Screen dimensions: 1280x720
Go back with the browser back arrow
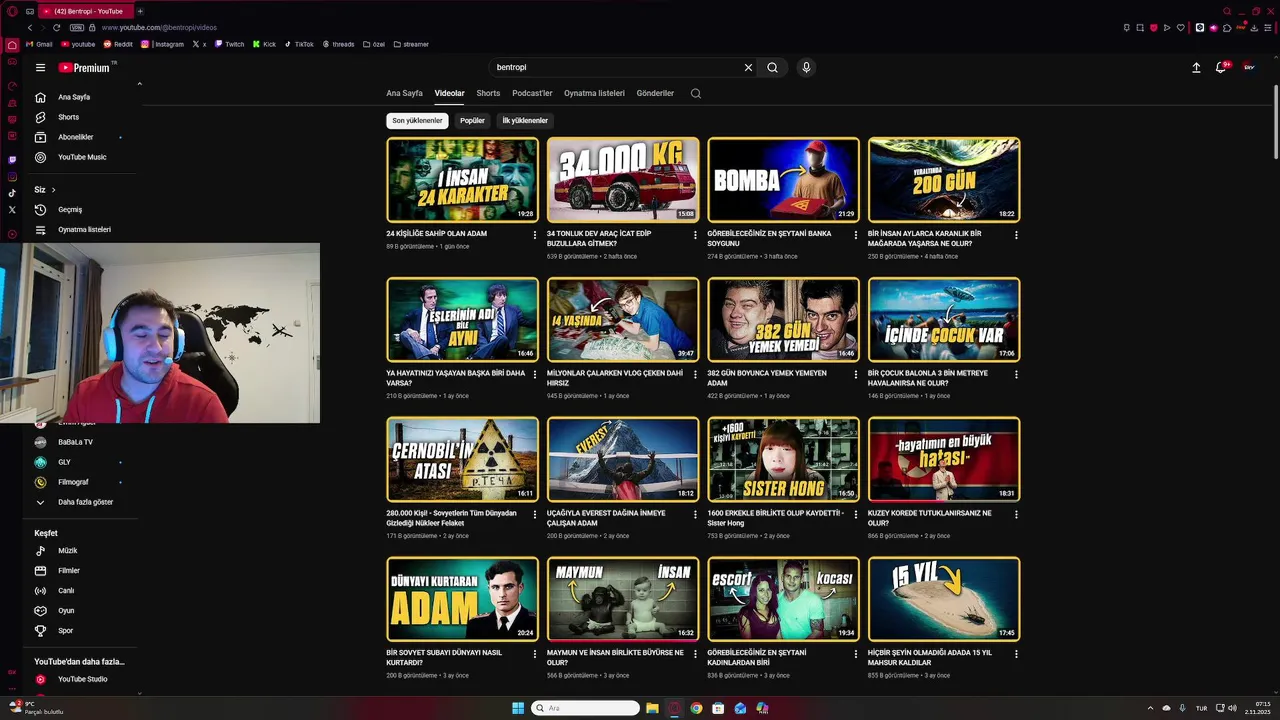[x=29, y=28]
